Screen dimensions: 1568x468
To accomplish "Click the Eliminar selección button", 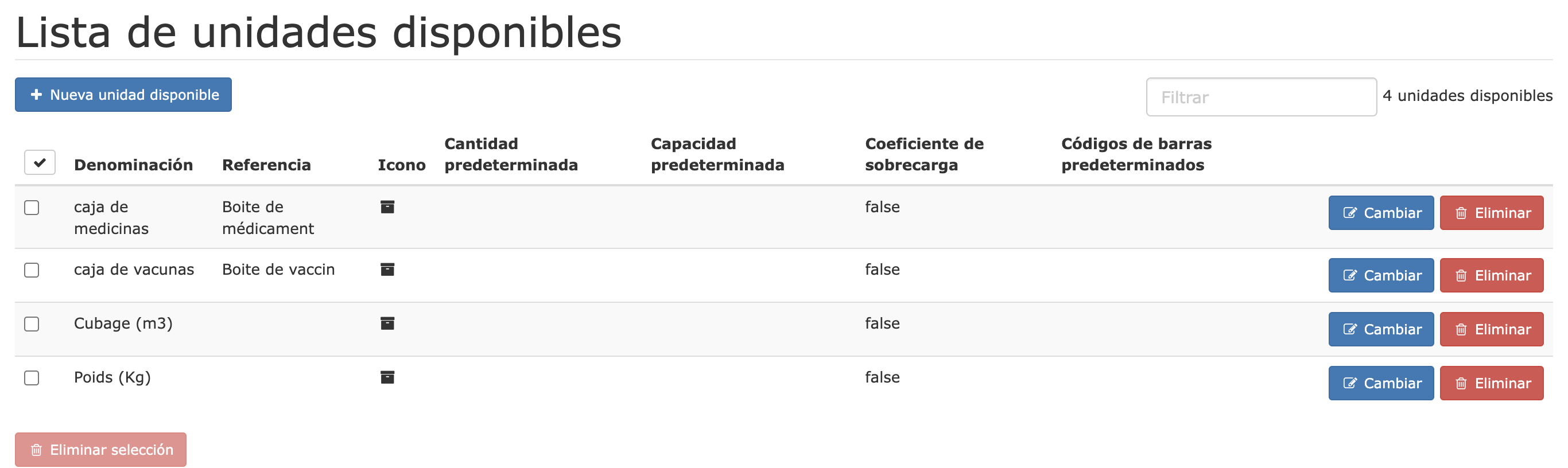I will pos(100,450).
